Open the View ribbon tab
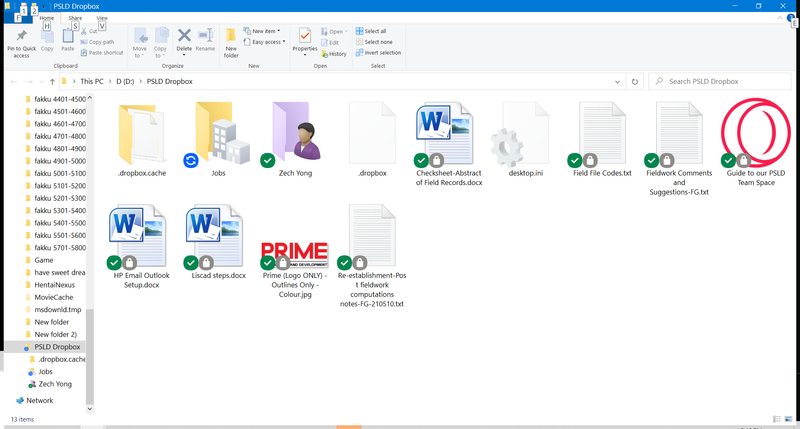 pyautogui.click(x=102, y=18)
